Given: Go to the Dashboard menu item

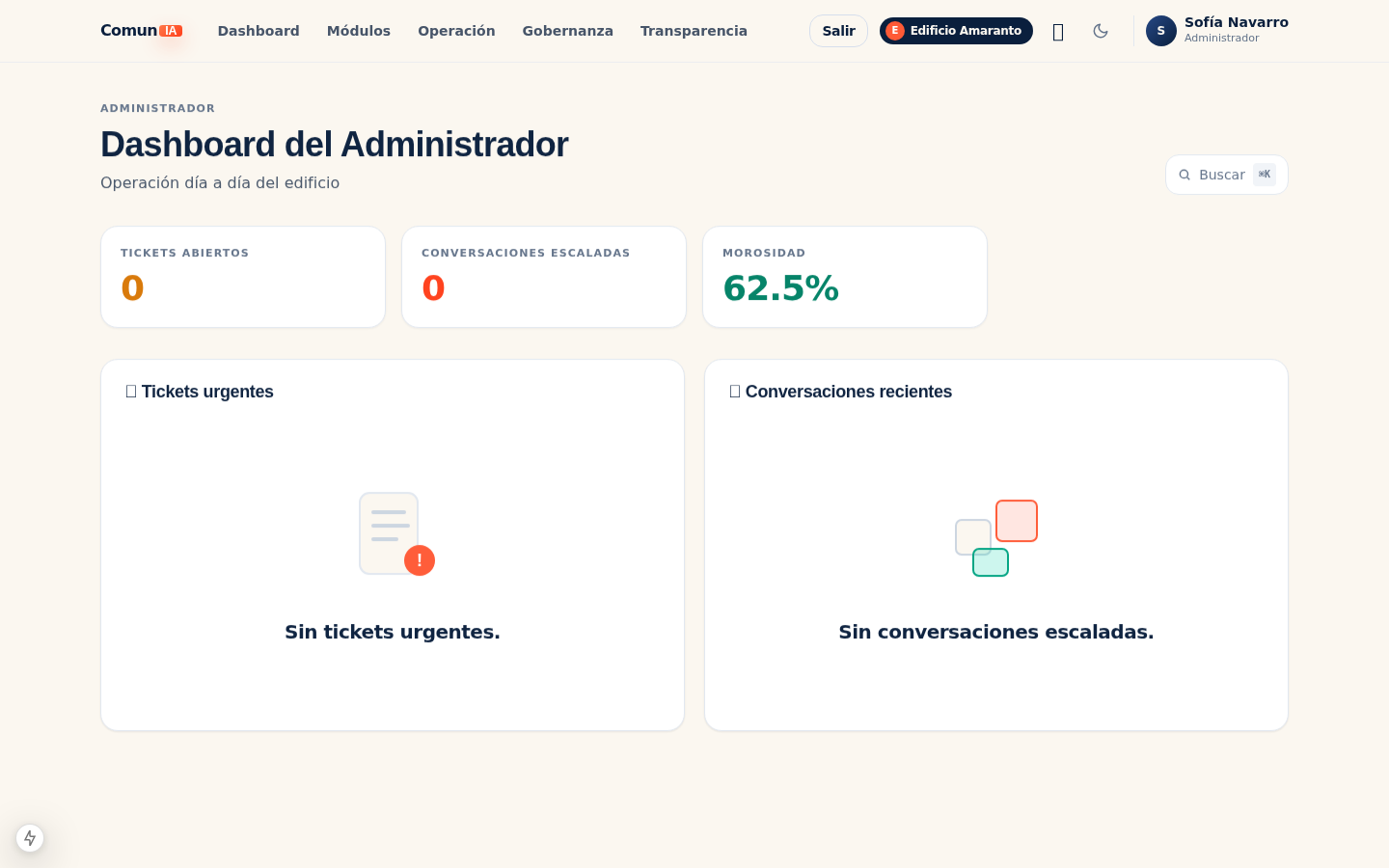Looking at the screenshot, I should pos(259,31).
